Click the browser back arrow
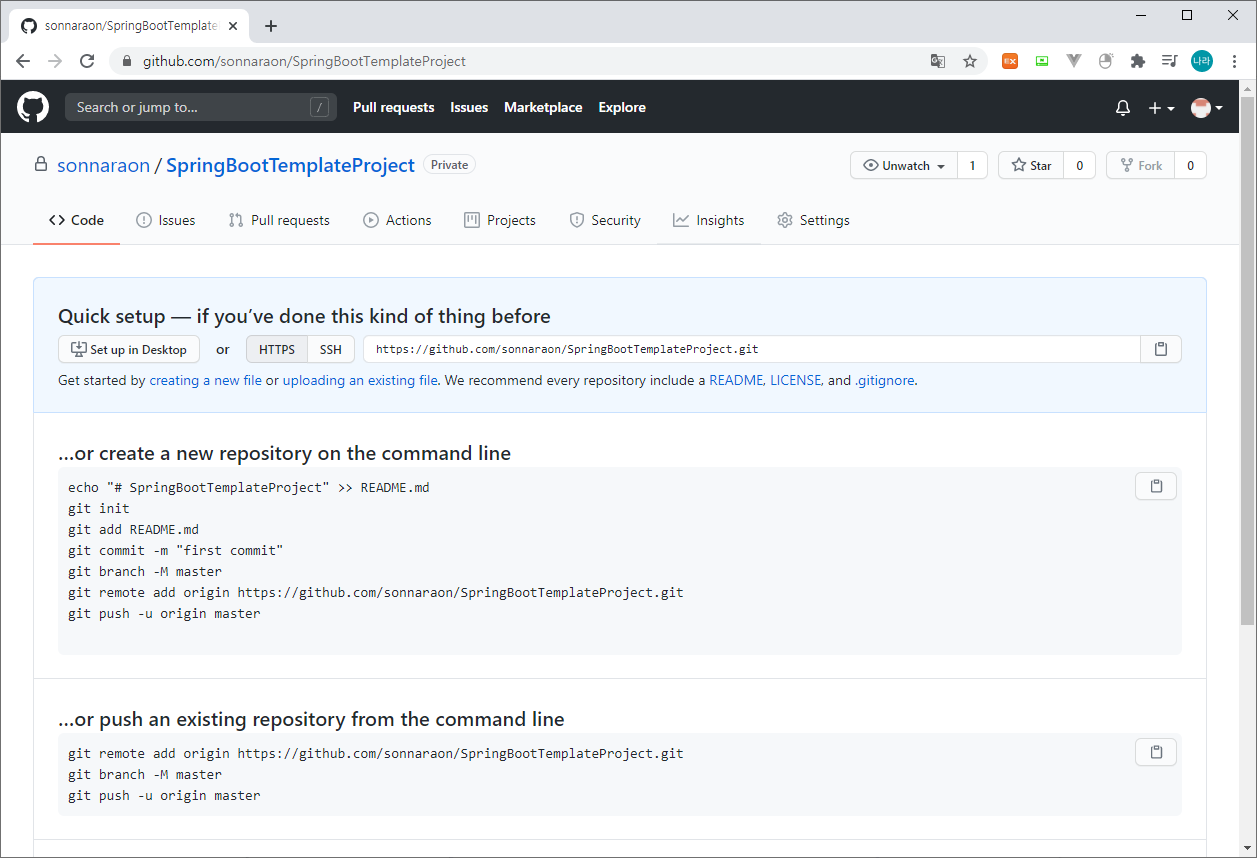The height and width of the screenshot is (858, 1257). point(23,61)
